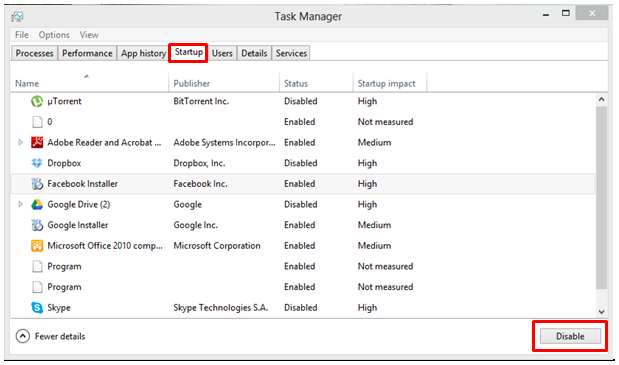Select the Microsoft Office 2010 comp... entry
Viewport: 619px width, 365px height.
pos(105,246)
